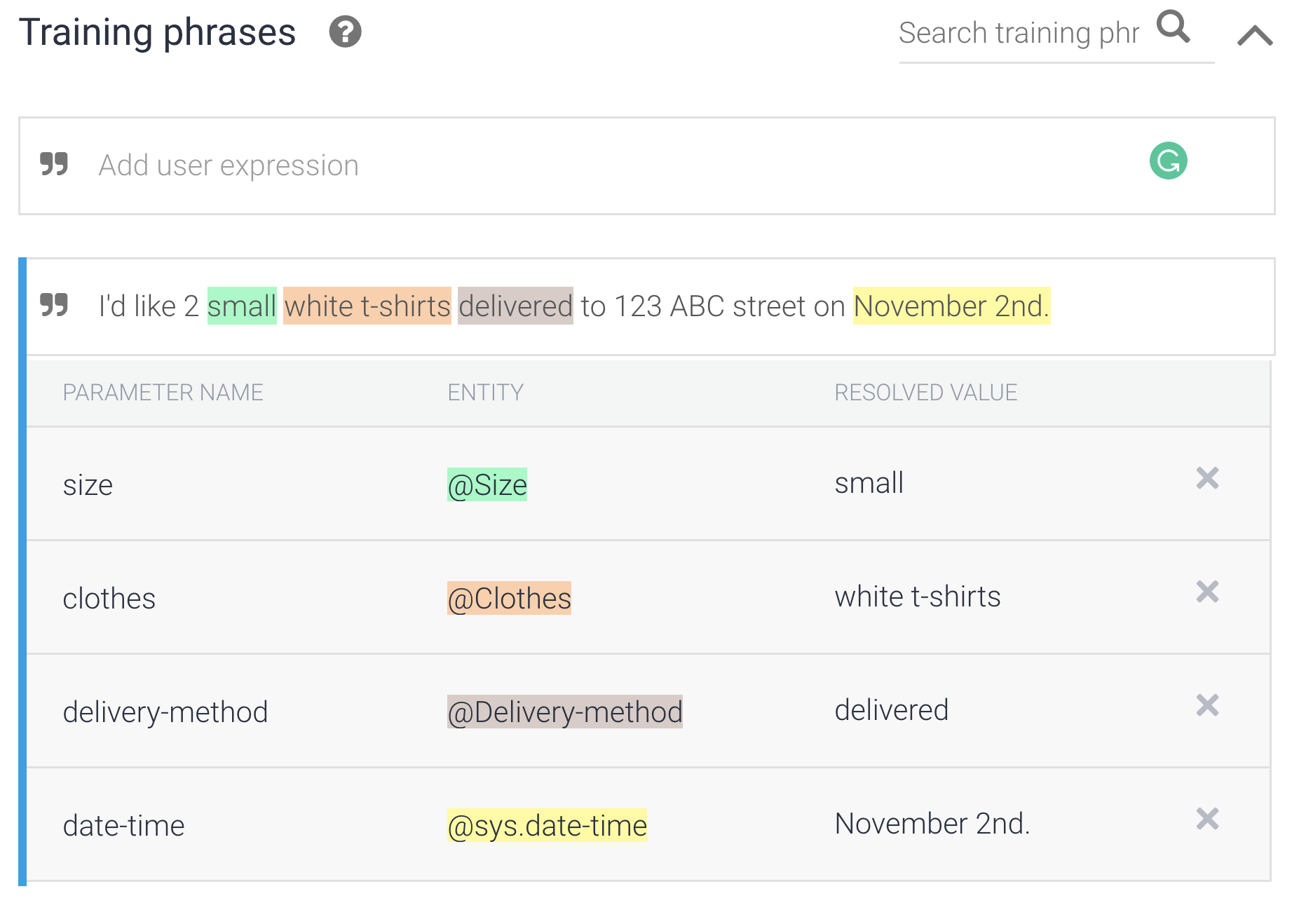The height and width of the screenshot is (924, 1299).
Task: Click the search magnifier icon
Action: 1174,27
